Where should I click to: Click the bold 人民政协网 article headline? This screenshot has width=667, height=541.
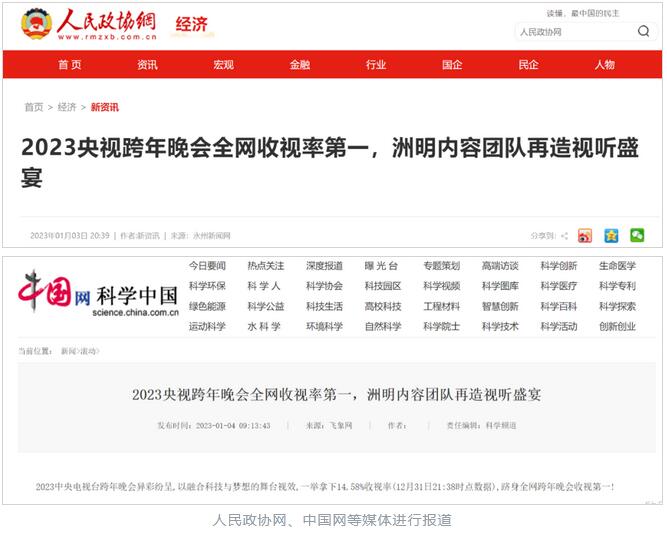pyautogui.click(x=330, y=162)
